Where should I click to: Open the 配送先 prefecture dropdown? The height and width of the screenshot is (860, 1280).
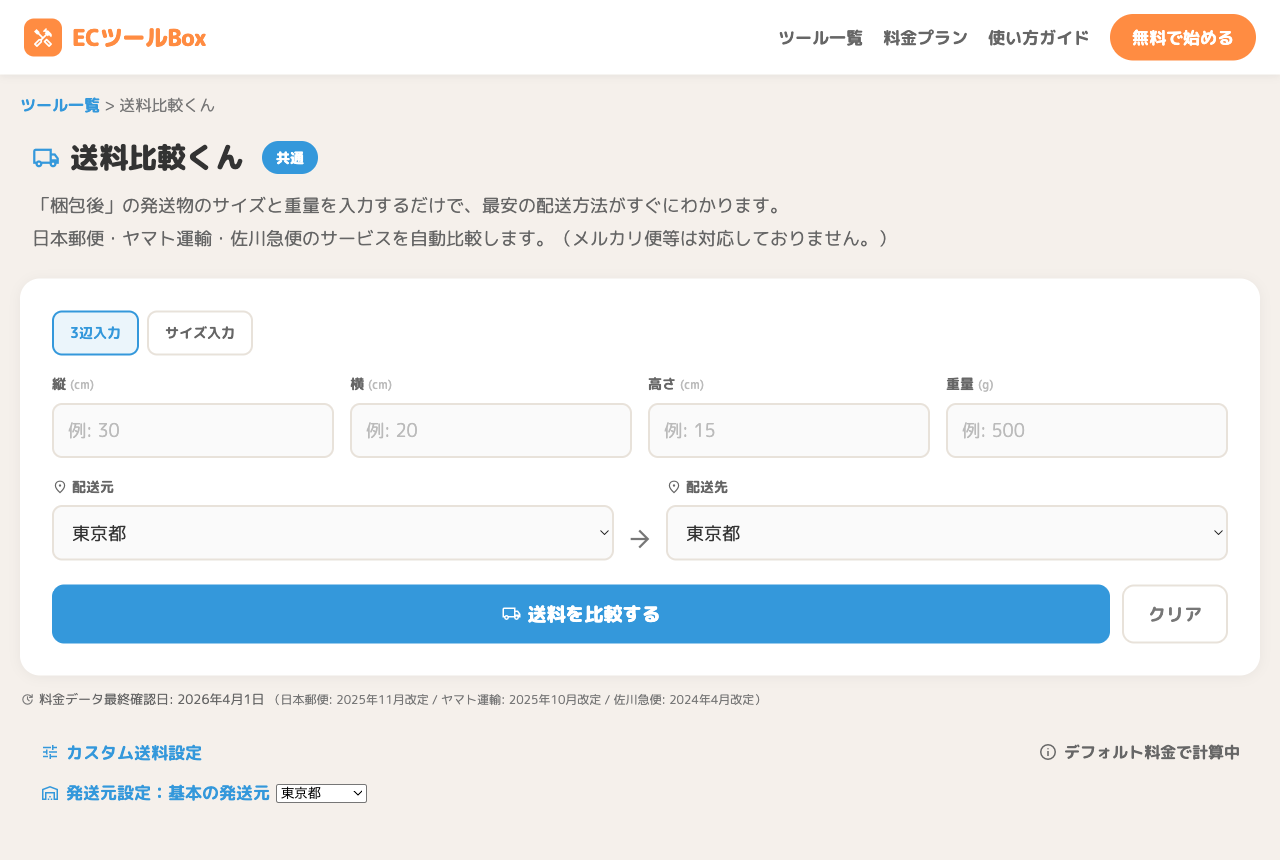click(x=947, y=533)
